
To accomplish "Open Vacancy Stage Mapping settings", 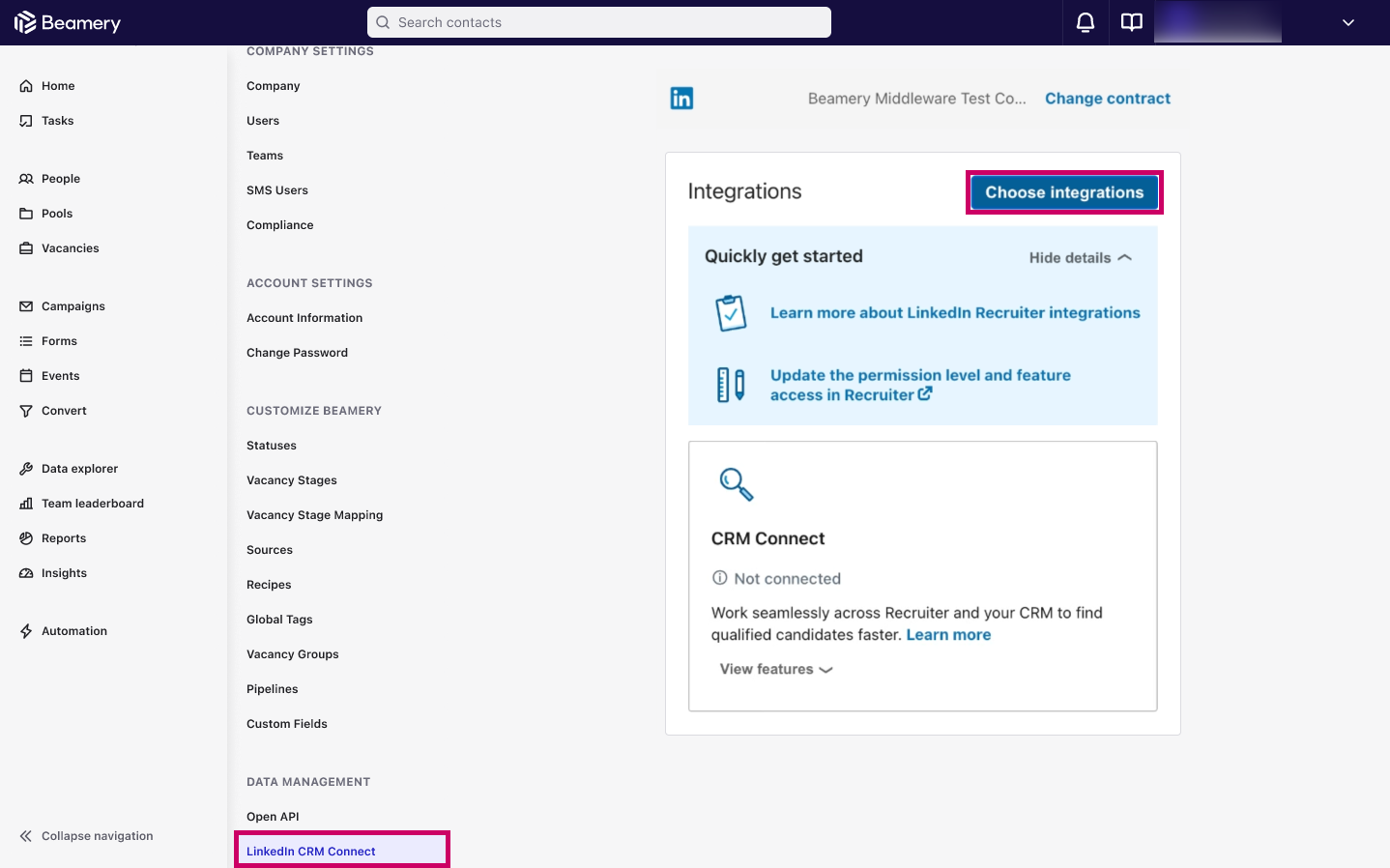I will pyautogui.click(x=315, y=515).
